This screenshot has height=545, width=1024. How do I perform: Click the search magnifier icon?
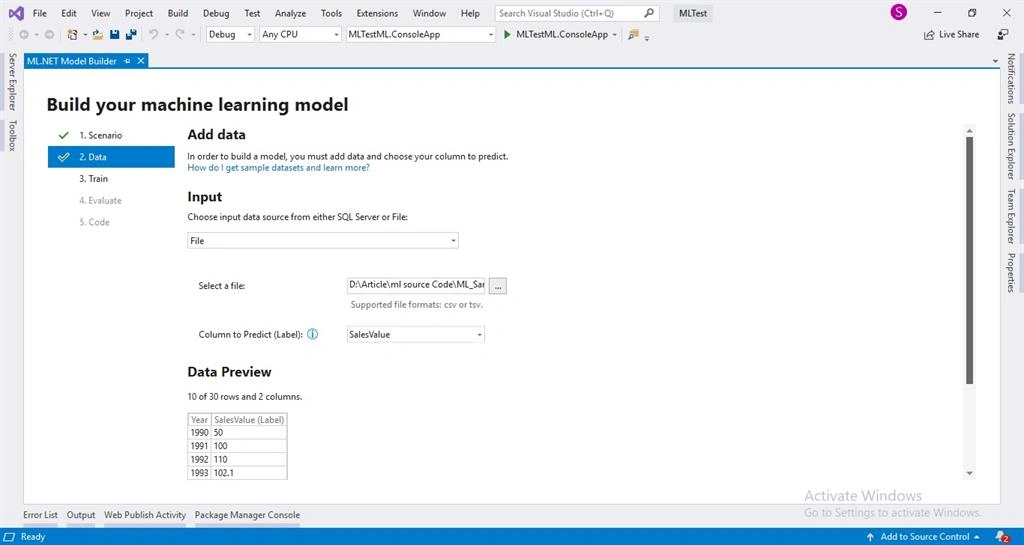click(x=648, y=13)
